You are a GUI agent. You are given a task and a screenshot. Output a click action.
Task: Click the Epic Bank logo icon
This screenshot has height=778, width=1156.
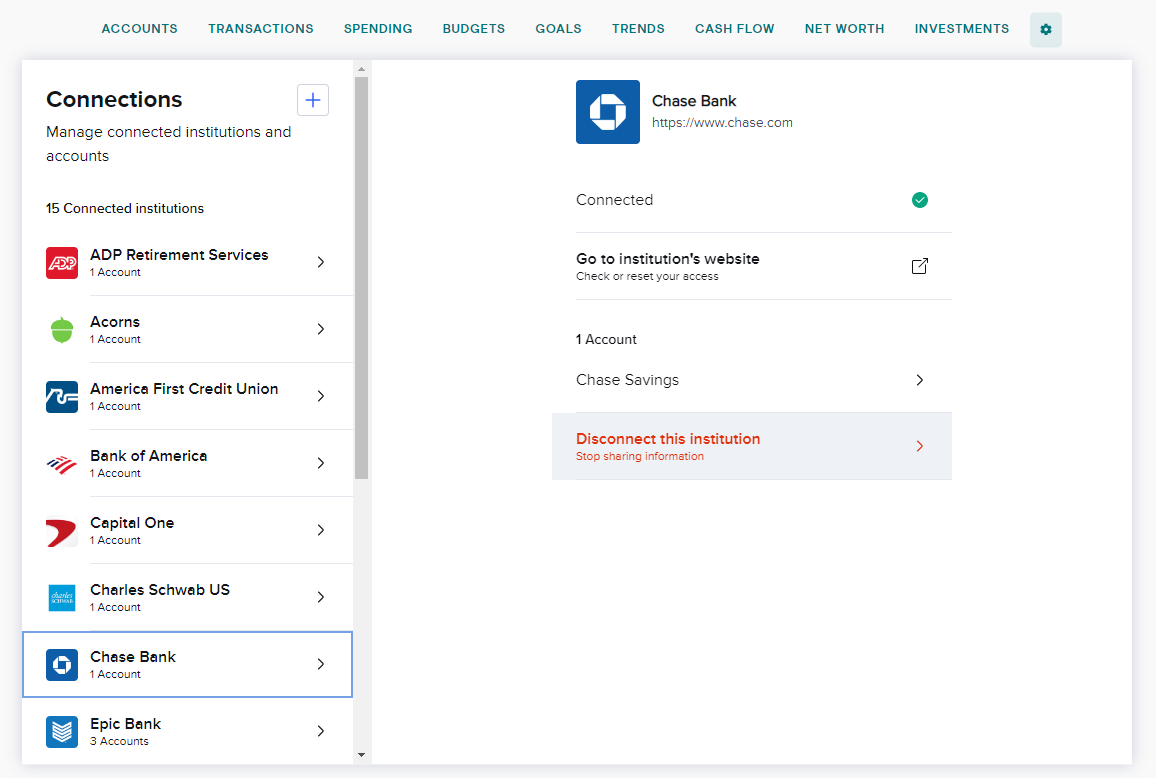coord(62,732)
